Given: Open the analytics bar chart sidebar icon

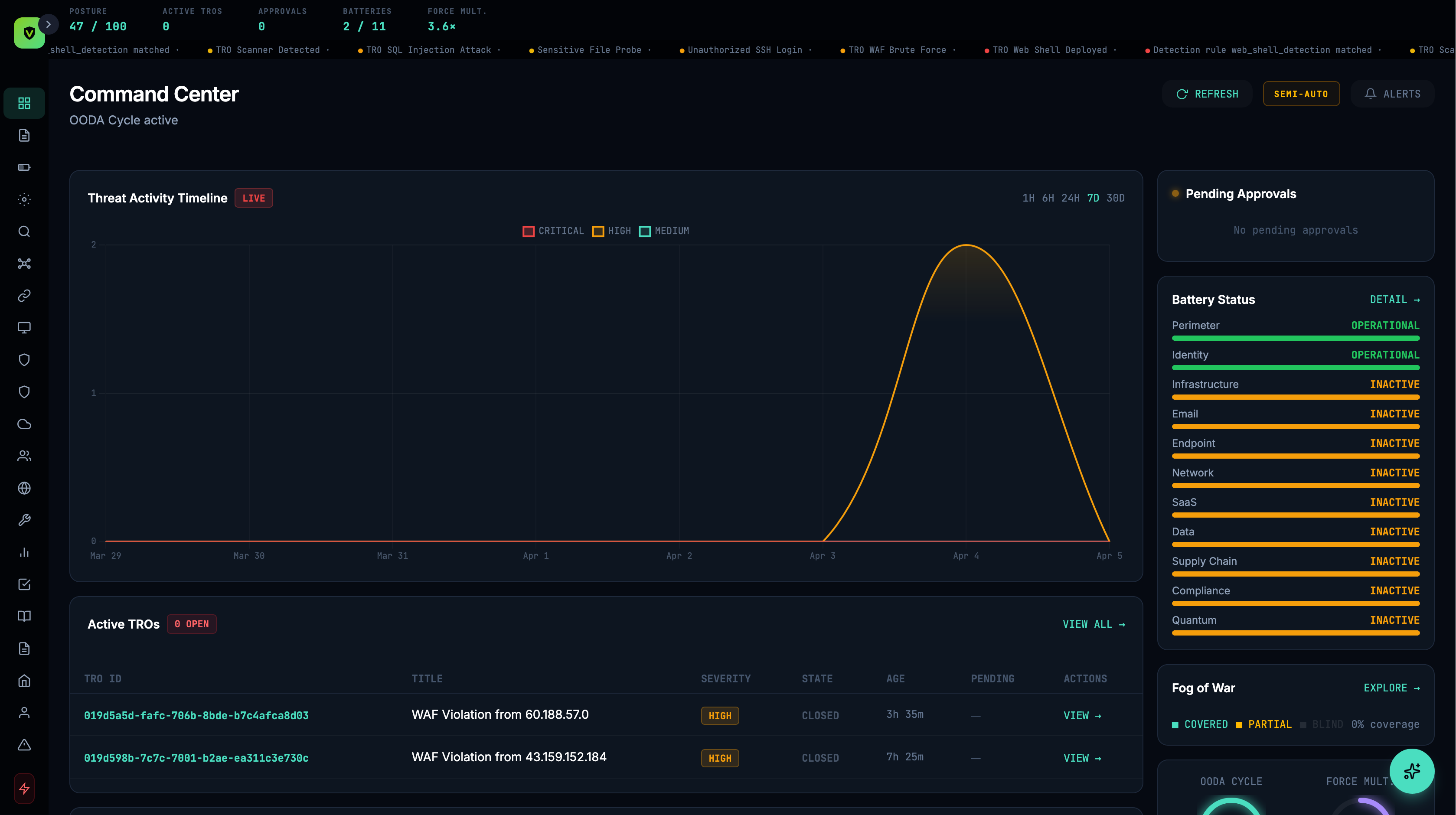Looking at the screenshot, I should 24,552.
